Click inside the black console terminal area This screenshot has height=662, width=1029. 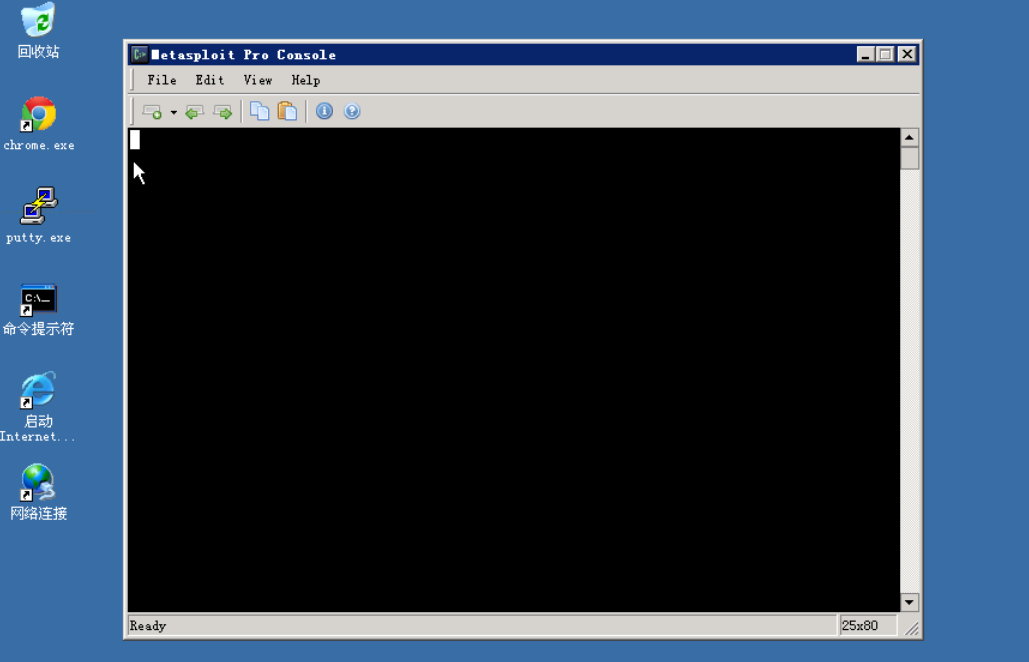point(514,370)
